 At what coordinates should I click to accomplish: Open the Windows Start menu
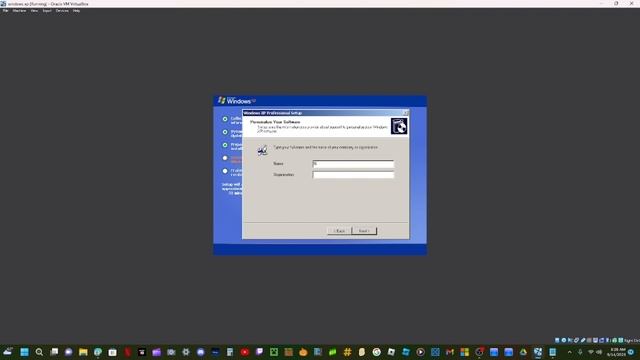[24, 352]
